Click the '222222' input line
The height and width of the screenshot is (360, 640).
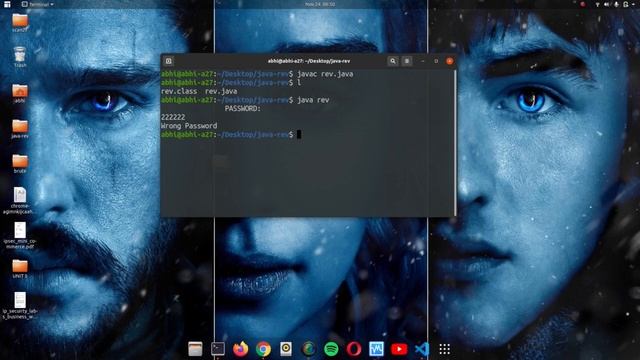[x=173, y=117]
